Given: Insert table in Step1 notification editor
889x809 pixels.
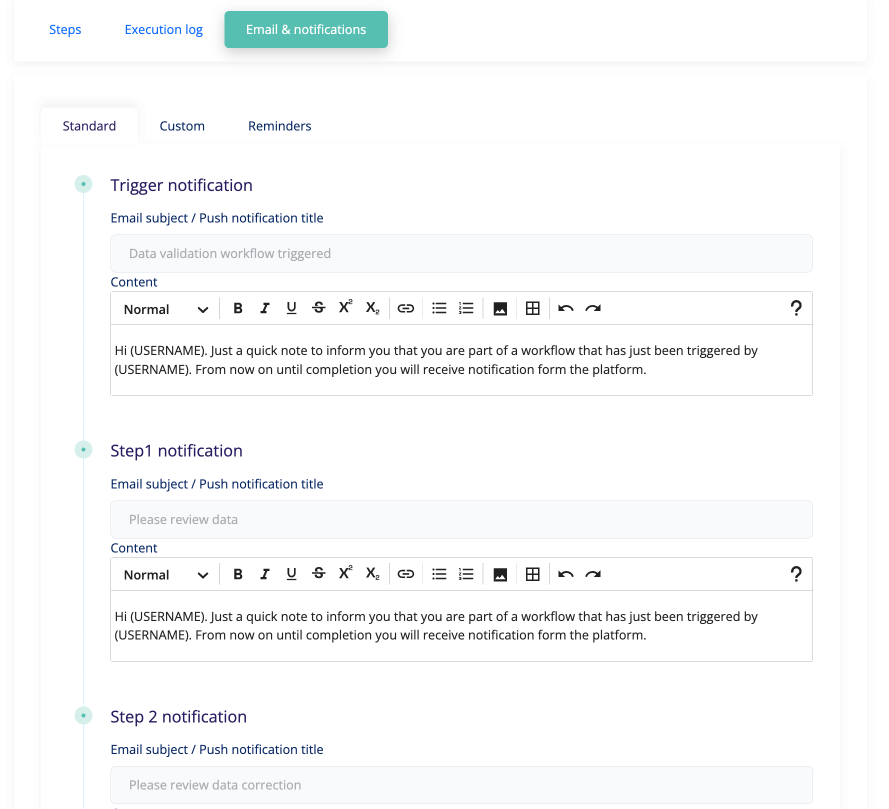Looking at the screenshot, I should pos(532,574).
